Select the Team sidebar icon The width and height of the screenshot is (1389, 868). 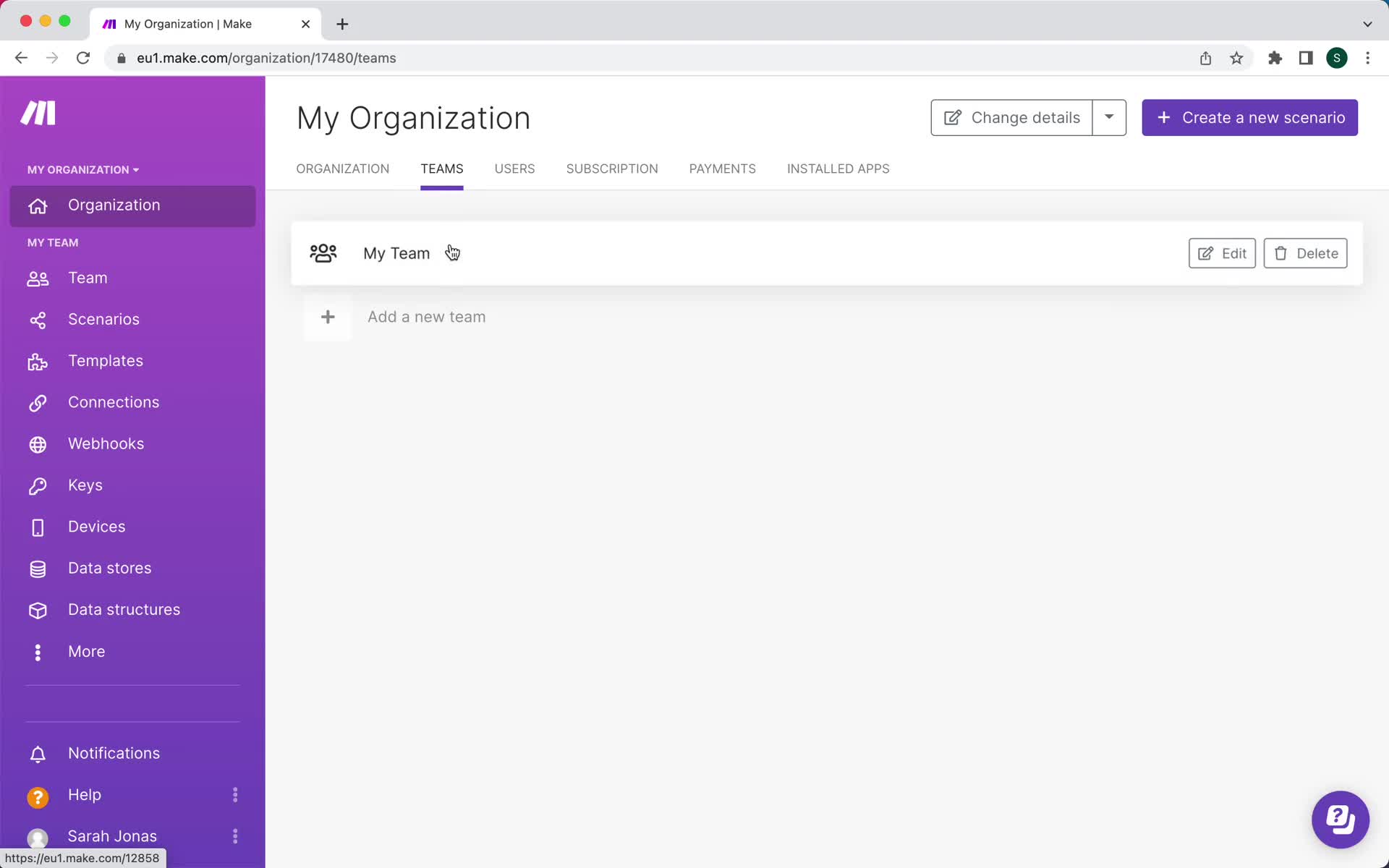tap(37, 278)
